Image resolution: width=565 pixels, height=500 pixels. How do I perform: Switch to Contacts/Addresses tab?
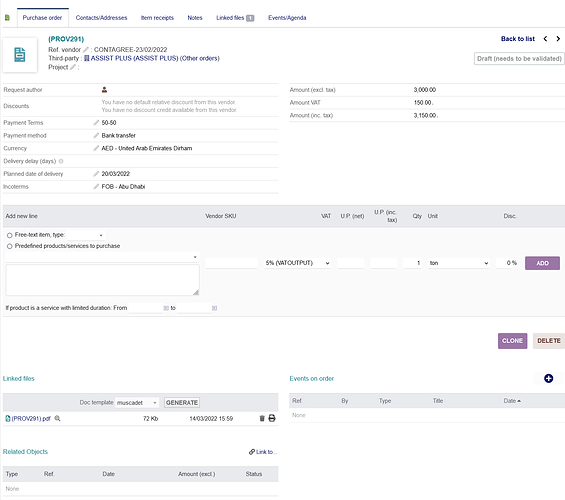[x=101, y=18]
